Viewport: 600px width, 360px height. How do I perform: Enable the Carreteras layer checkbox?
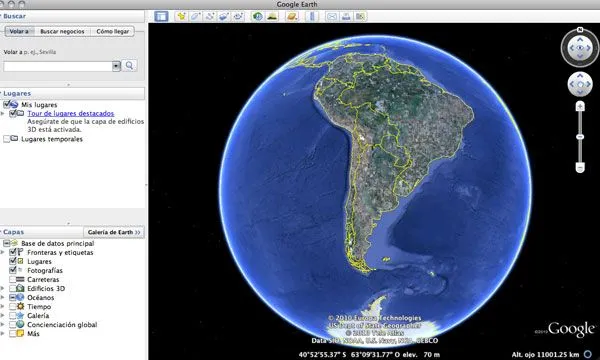pos(13,279)
